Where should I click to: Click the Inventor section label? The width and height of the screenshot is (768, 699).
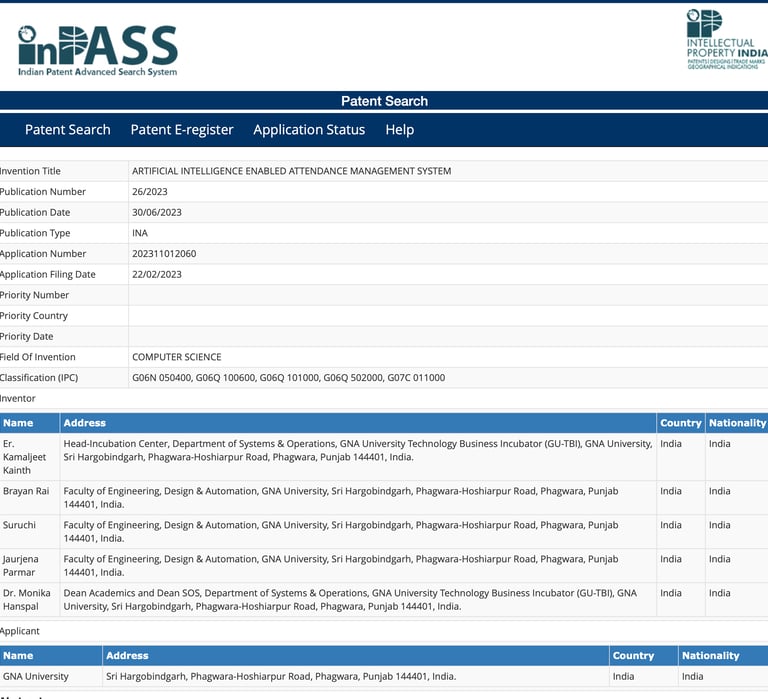[x=18, y=398]
